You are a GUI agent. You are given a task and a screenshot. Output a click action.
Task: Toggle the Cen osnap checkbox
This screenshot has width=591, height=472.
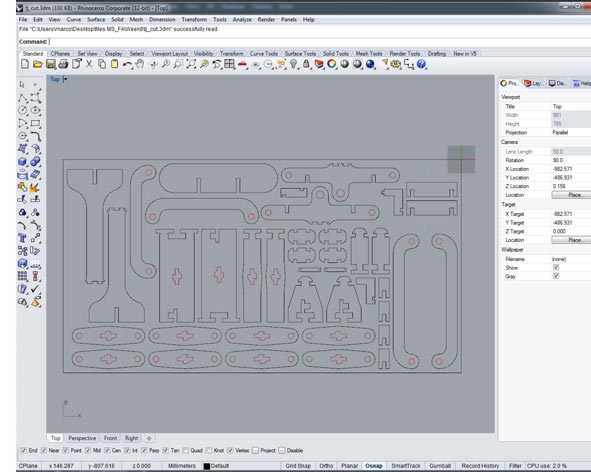(107, 451)
